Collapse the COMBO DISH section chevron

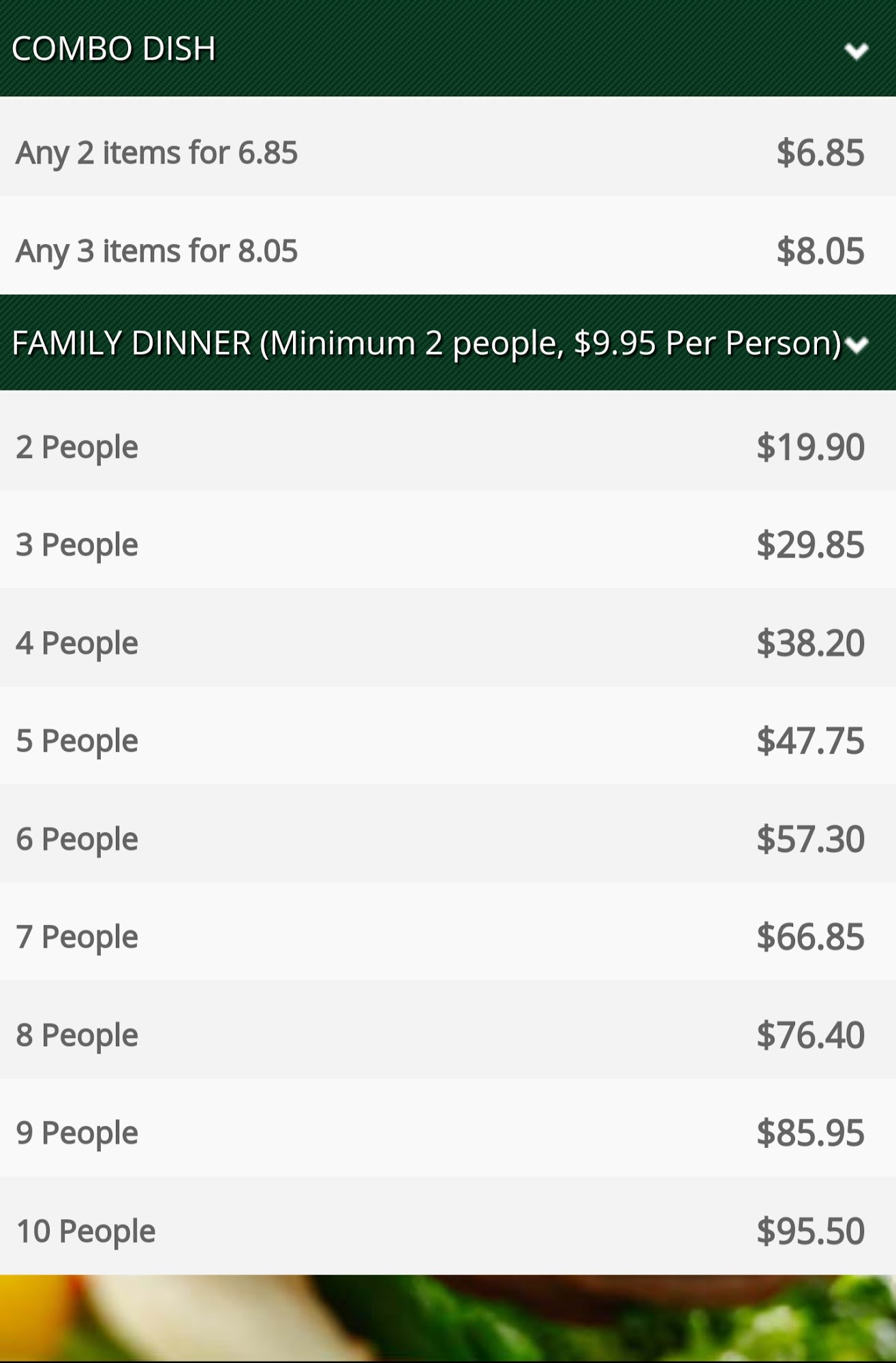[856, 50]
